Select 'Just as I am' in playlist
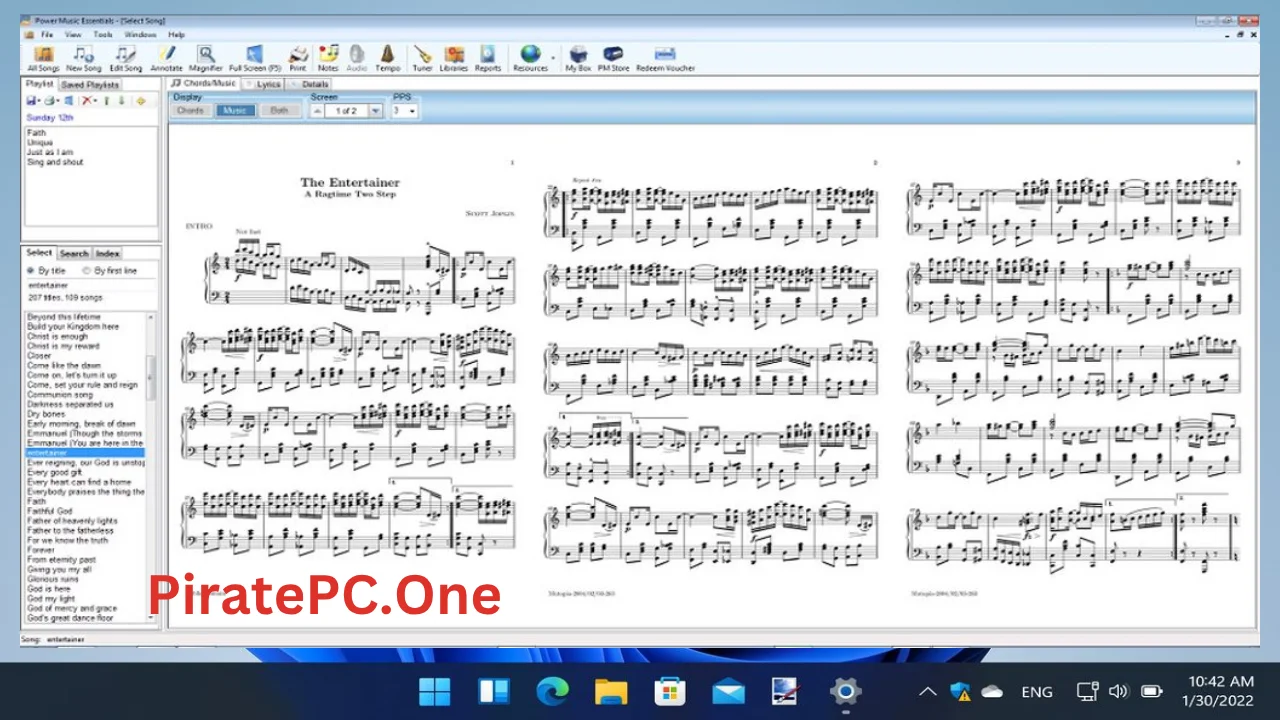Image resolution: width=1280 pixels, height=720 pixels. point(50,152)
